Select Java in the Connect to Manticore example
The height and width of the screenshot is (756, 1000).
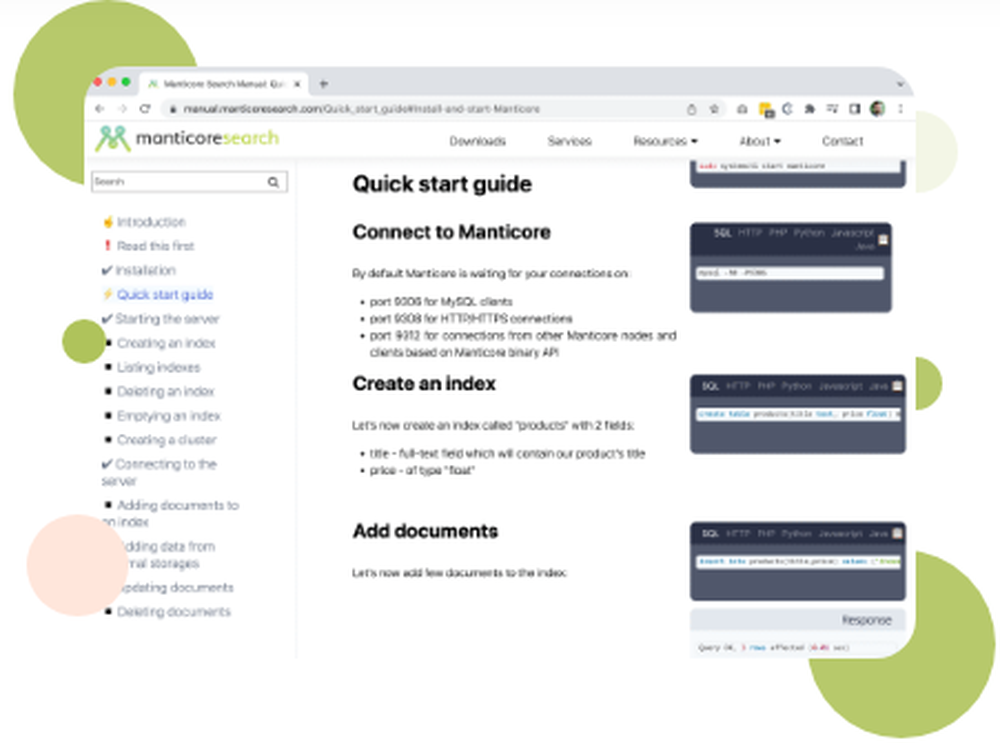tap(865, 246)
